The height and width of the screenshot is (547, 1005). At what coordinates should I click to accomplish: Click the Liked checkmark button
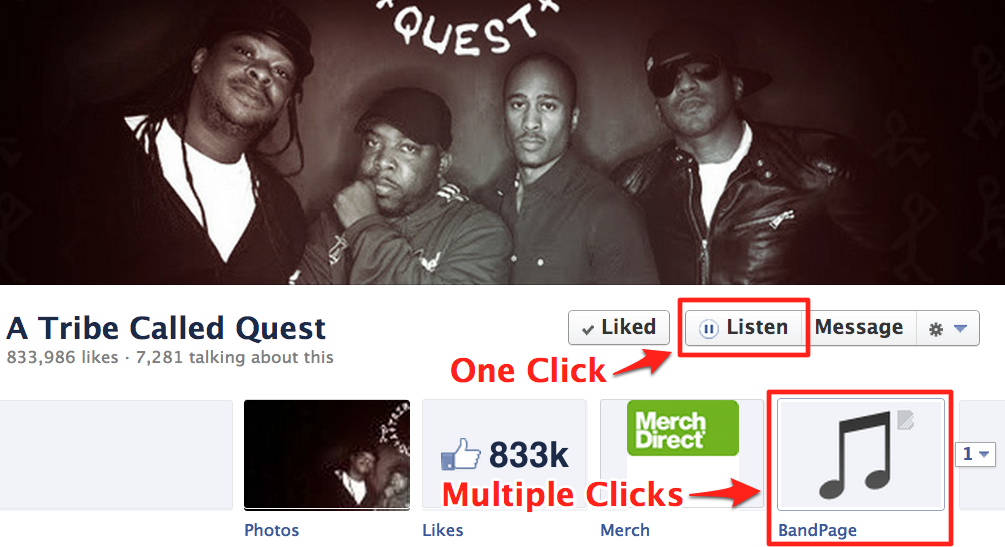(x=619, y=328)
